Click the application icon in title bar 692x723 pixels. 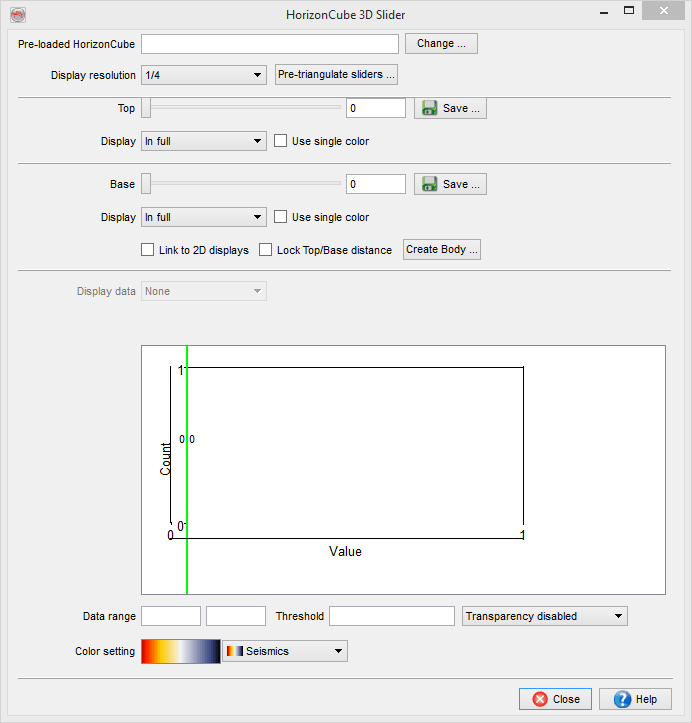(16, 15)
